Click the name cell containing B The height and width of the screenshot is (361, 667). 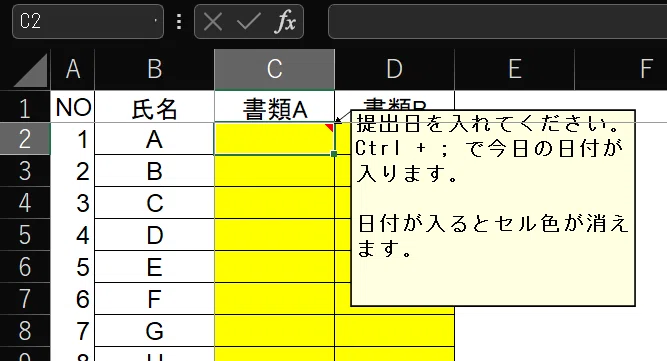pyautogui.click(x=154, y=171)
